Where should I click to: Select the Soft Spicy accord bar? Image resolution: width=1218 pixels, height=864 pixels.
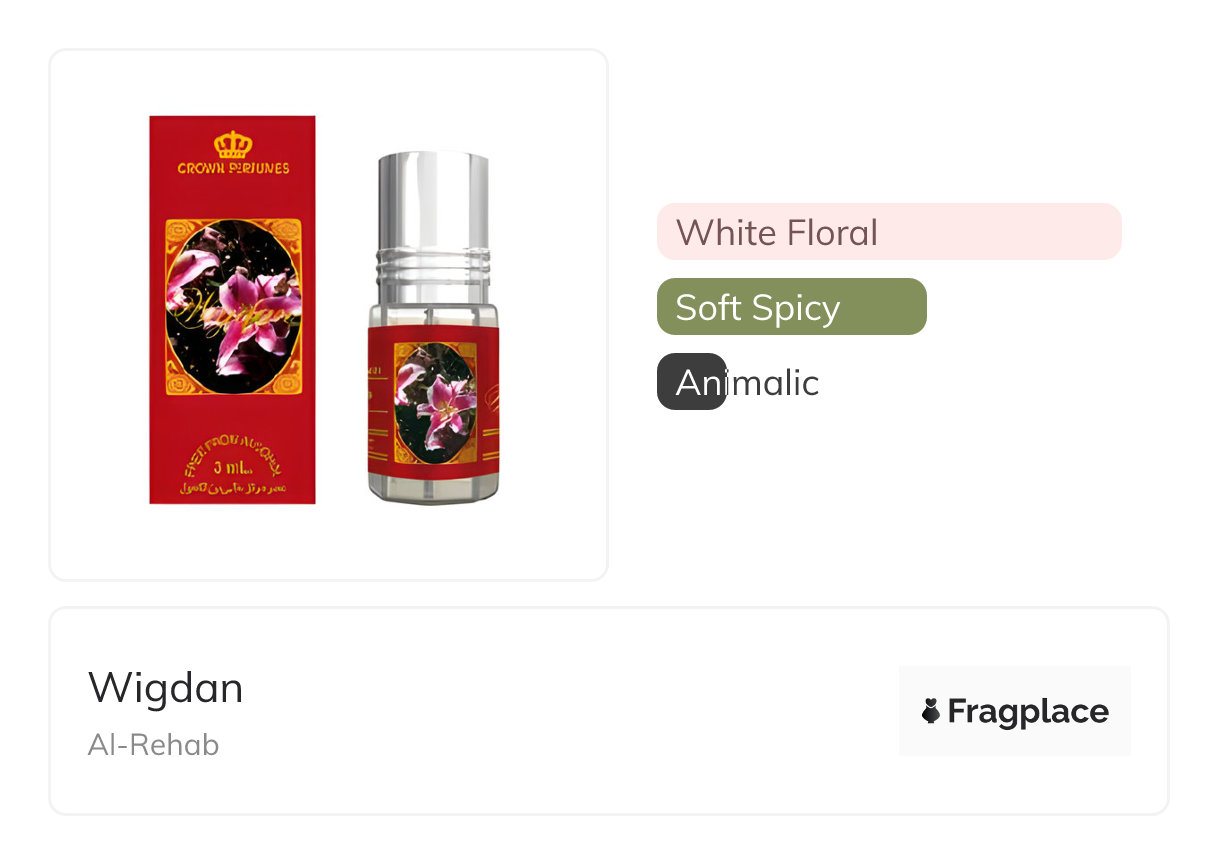click(x=792, y=307)
